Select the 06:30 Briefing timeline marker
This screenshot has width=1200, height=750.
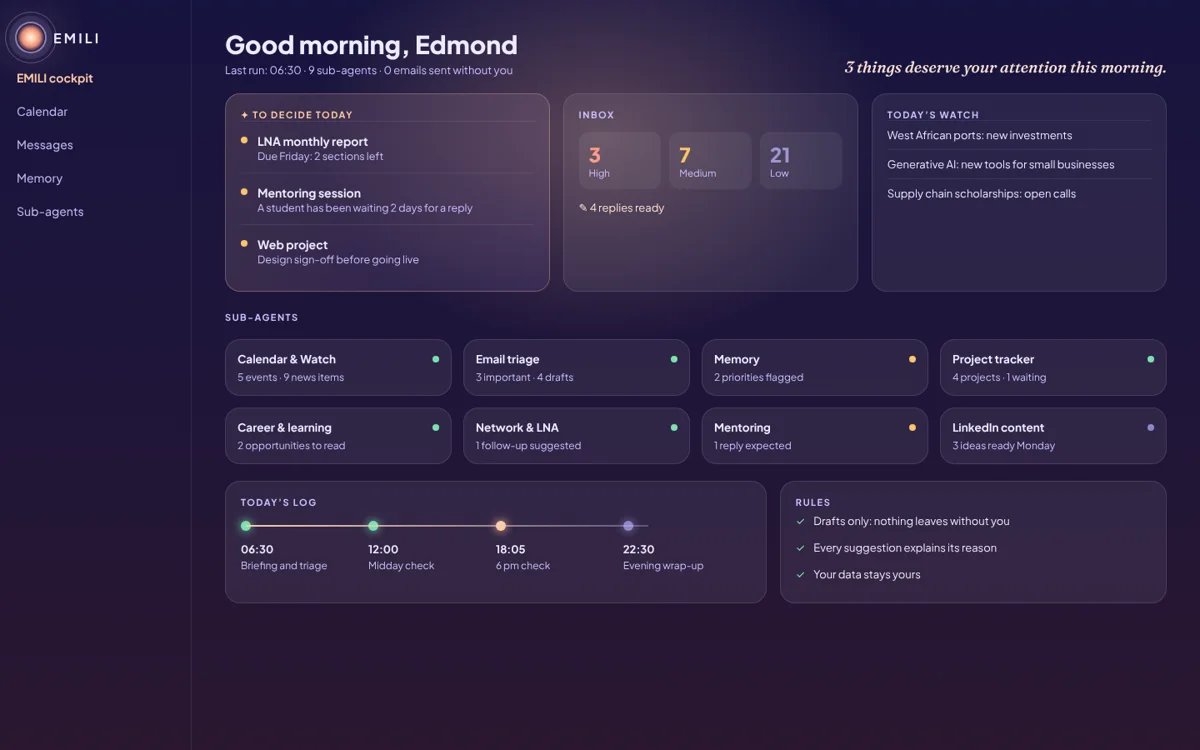click(246, 526)
